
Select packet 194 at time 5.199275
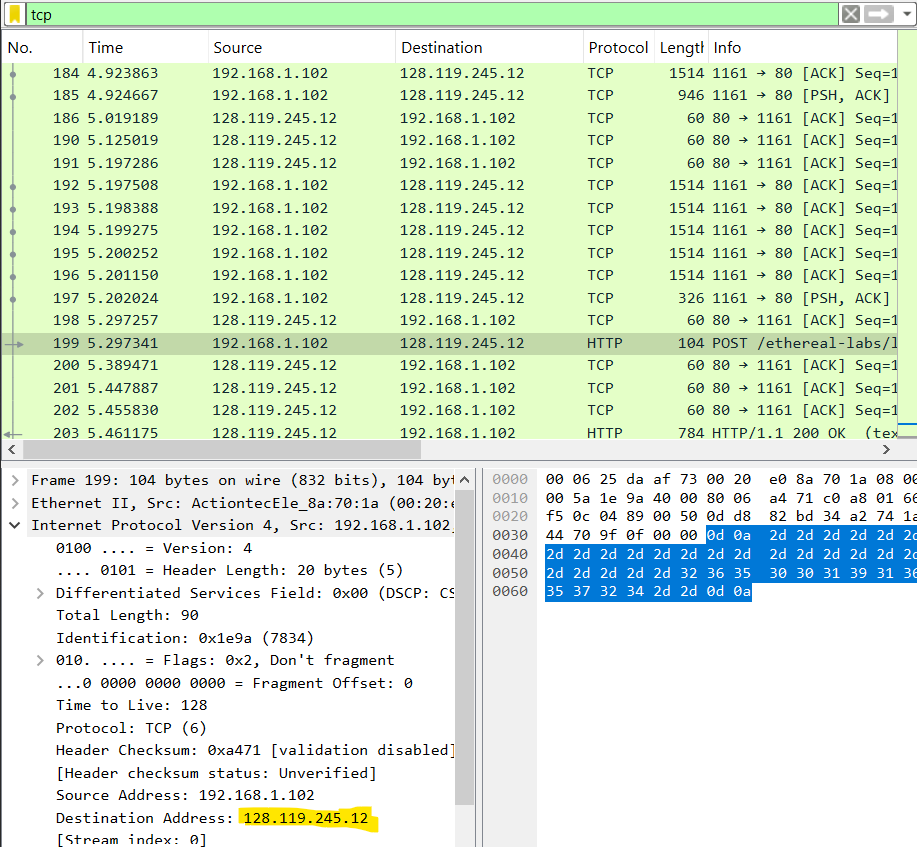[x=449, y=230]
